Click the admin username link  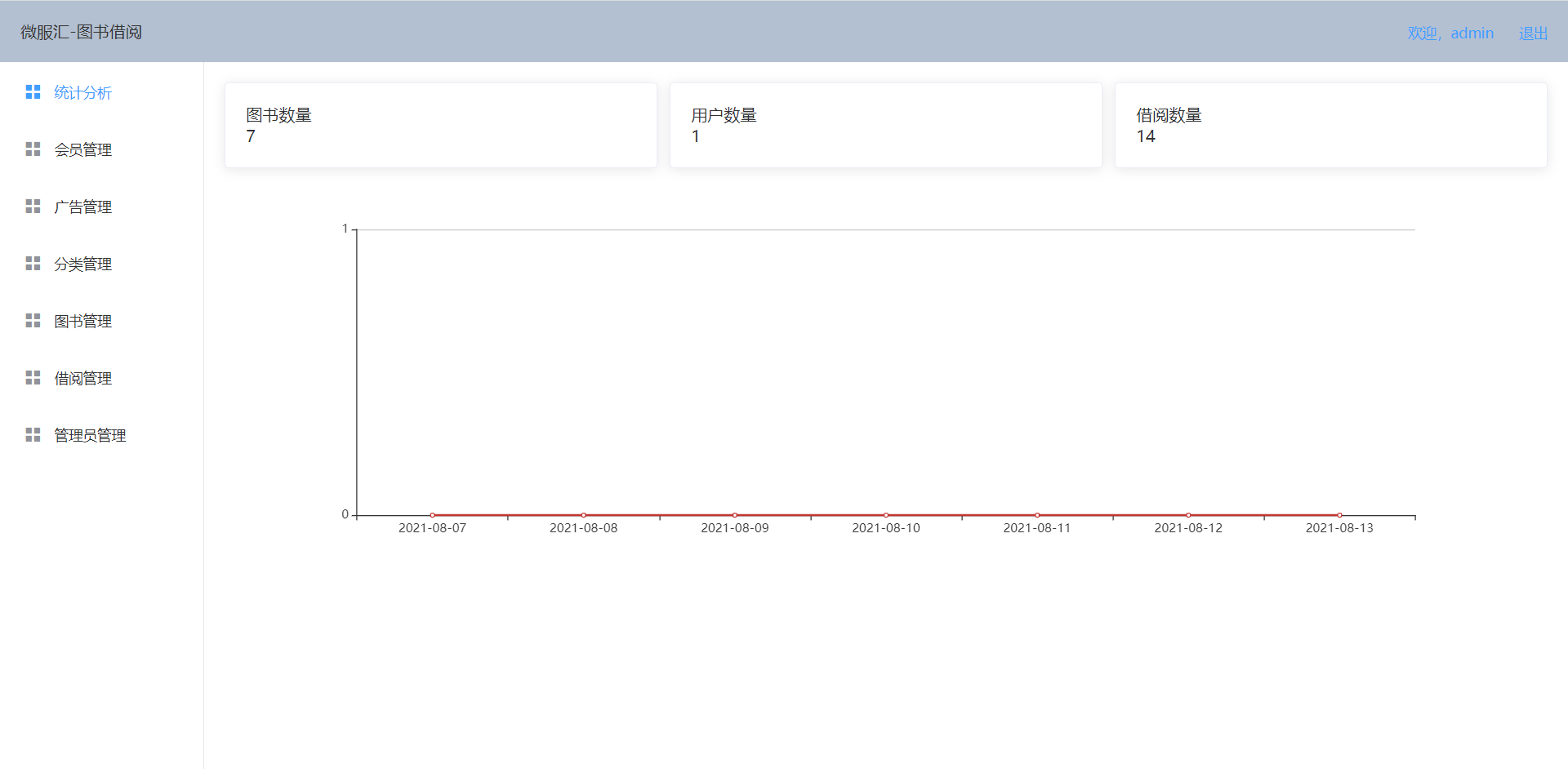[1472, 33]
